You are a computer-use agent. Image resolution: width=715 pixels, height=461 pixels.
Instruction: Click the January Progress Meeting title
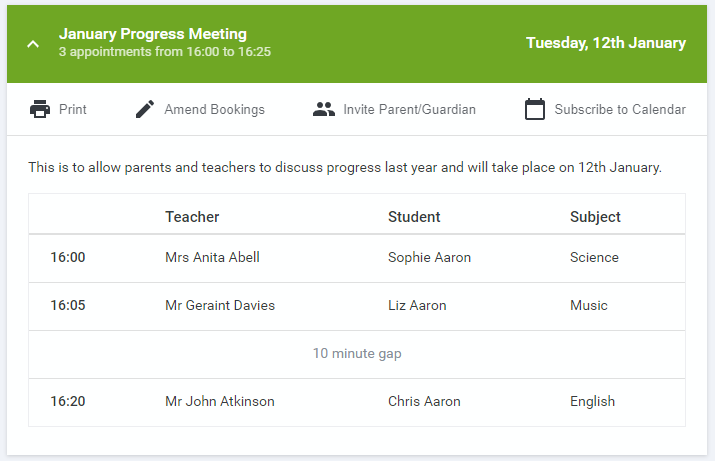point(153,34)
